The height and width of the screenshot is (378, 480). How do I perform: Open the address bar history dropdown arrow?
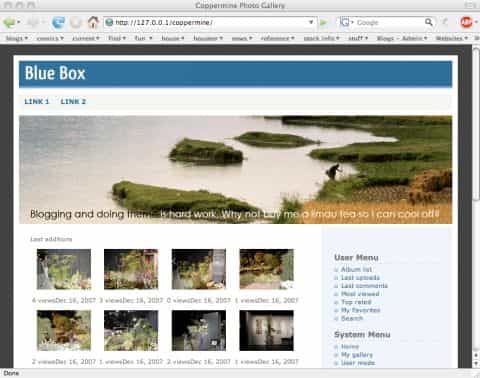(x=311, y=22)
